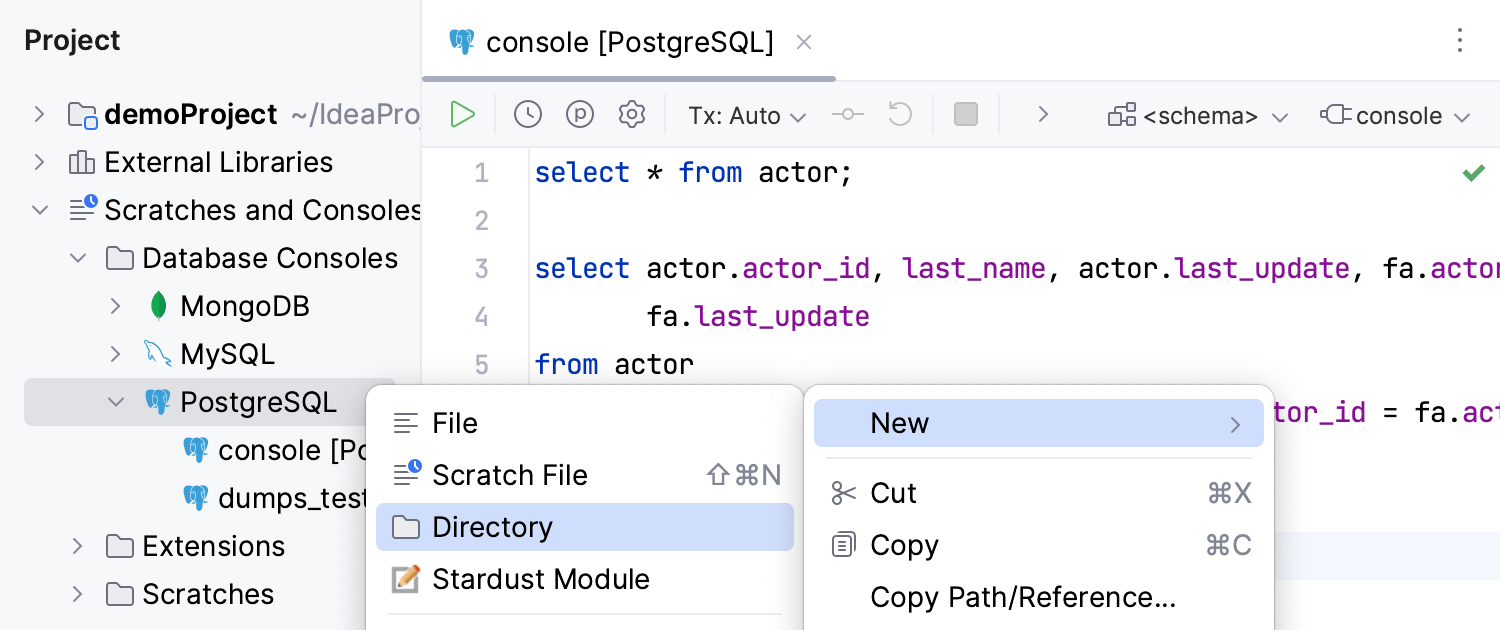Click the Cut scissors icon
The height and width of the screenshot is (630, 1500).
pyautogui.click(x=844, y=493)
